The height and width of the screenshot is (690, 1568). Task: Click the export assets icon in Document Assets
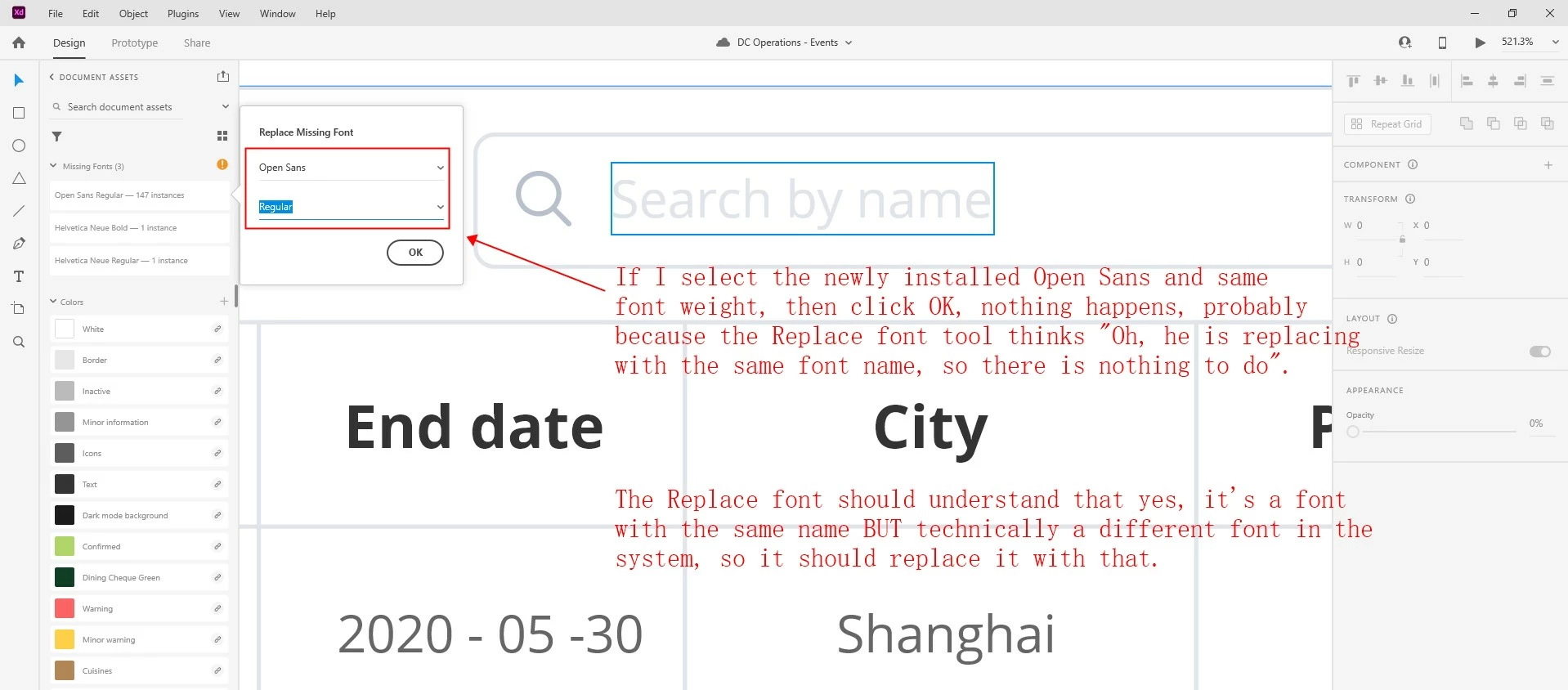pos(223,76)
